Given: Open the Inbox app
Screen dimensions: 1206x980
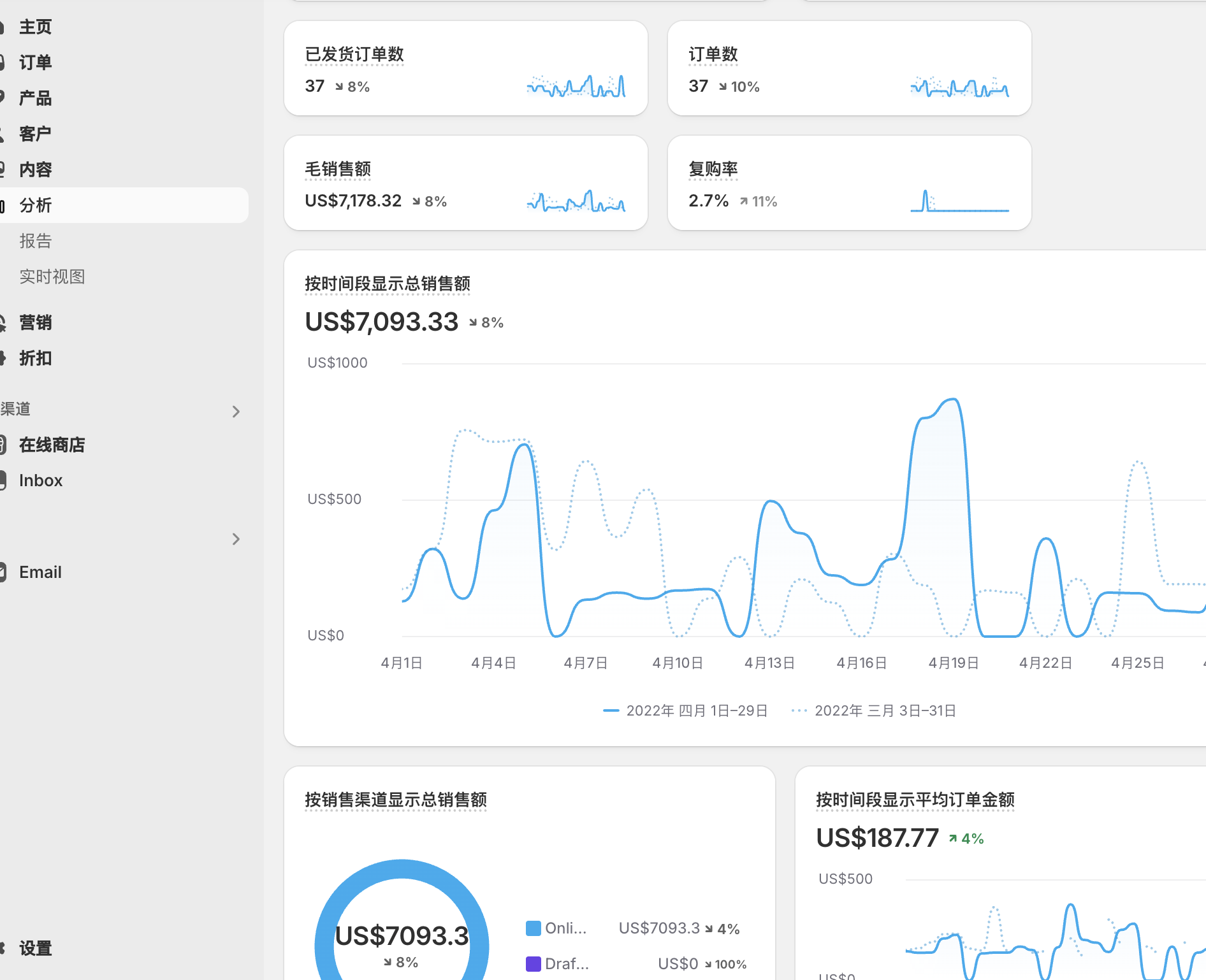Looking at the screenshot, I should (41, 480).
